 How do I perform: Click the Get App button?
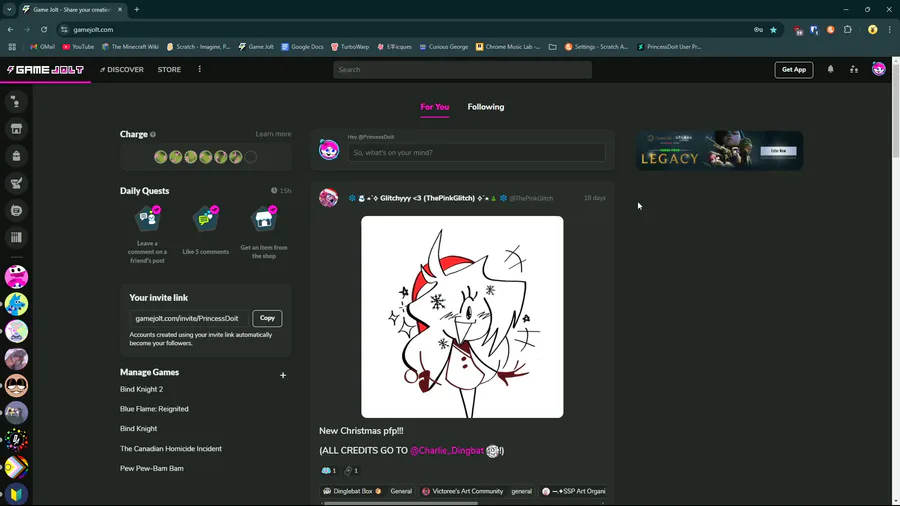click(794, 70)
